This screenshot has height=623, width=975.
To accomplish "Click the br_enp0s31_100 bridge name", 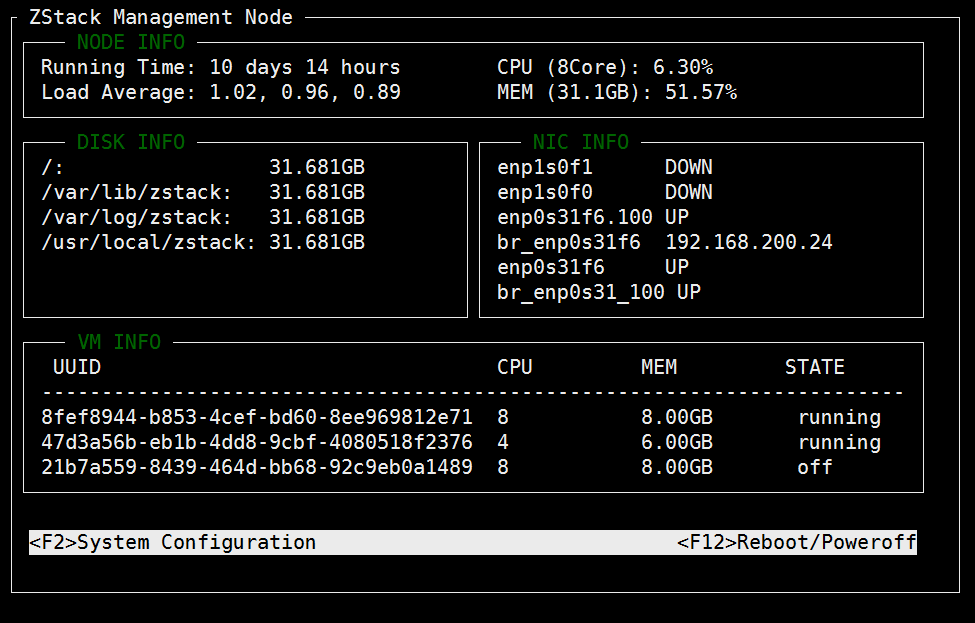I will (x=581, y=292).
